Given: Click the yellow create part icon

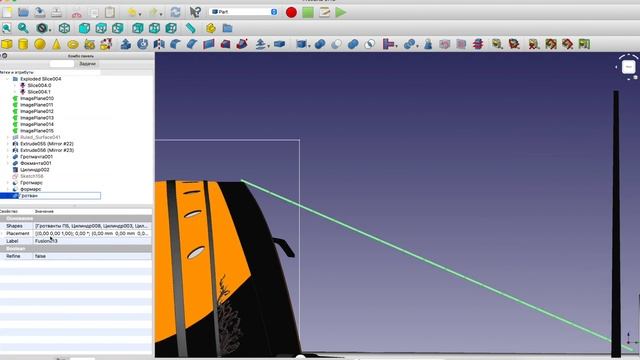Looking at the screenshot, I should pos(211,28).
